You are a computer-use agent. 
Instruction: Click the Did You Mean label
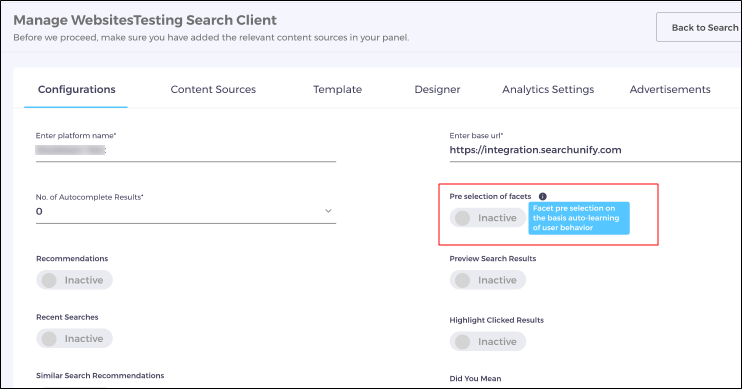[x=475, y=379]
